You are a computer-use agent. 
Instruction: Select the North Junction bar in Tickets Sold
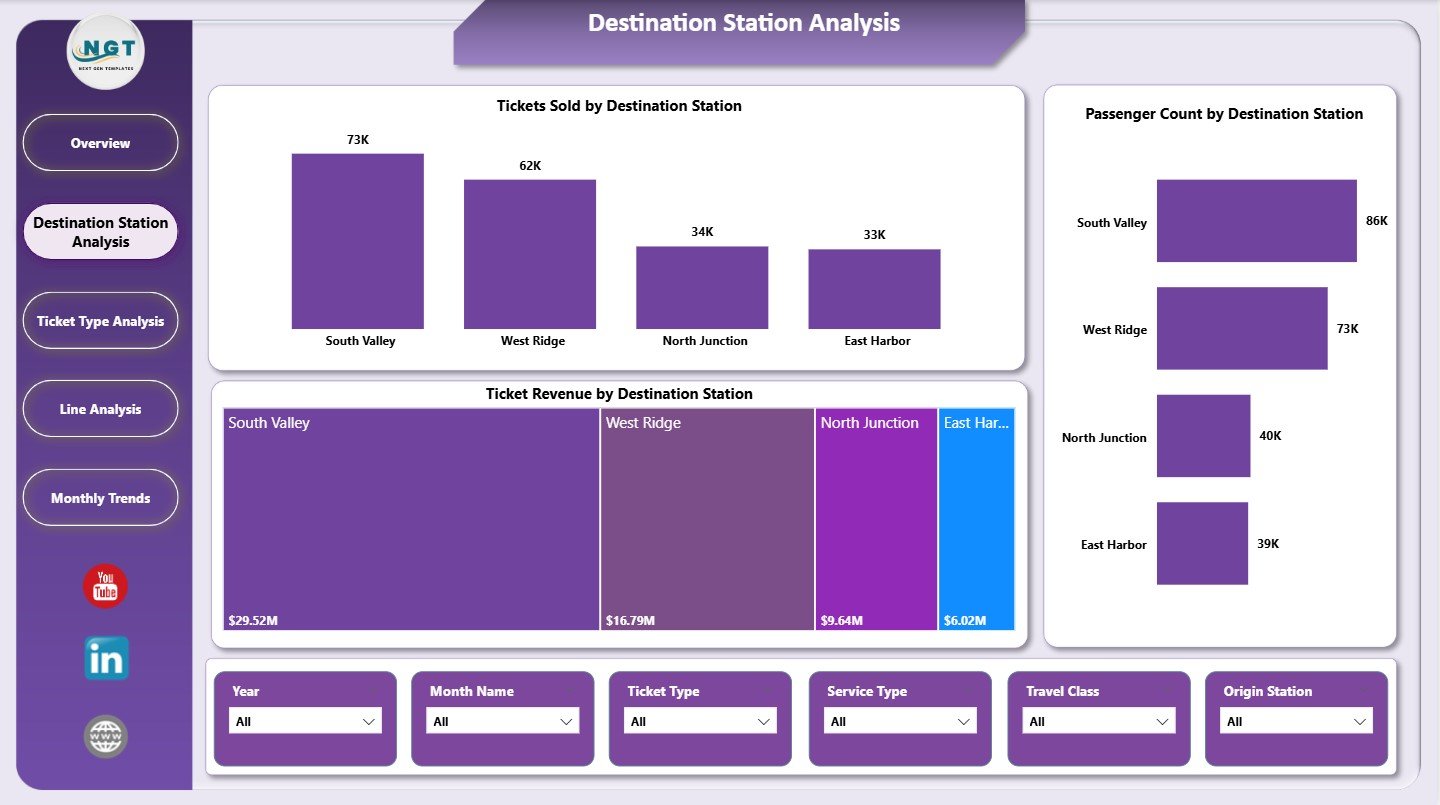point(701,288)
